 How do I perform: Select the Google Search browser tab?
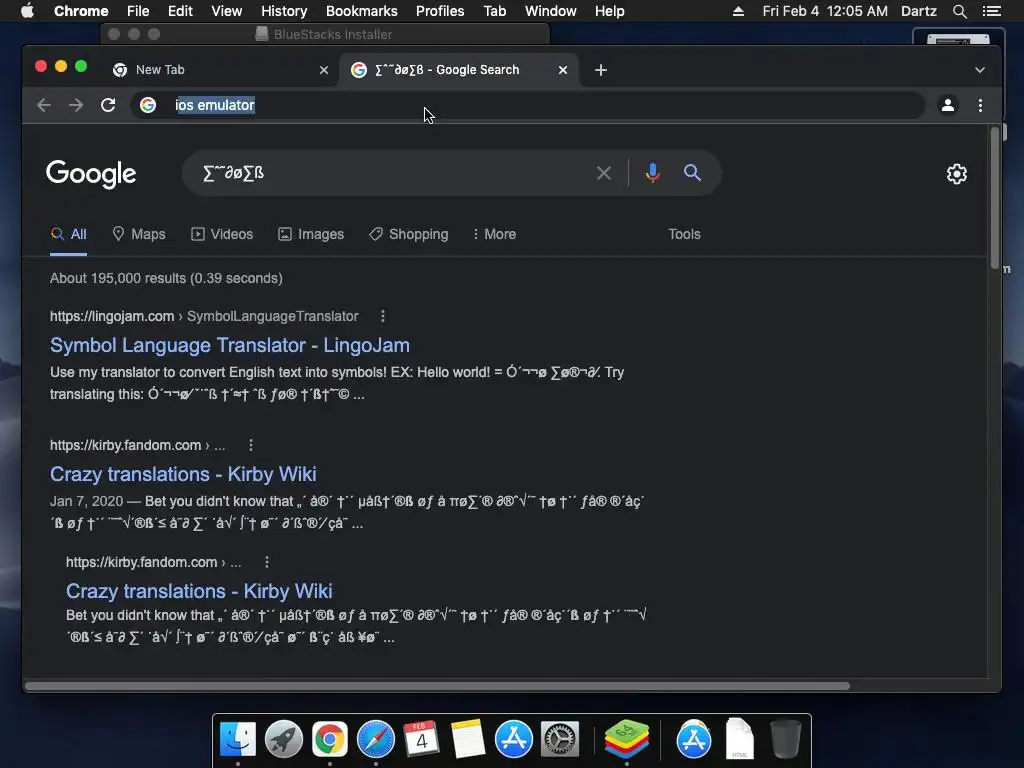457,70
